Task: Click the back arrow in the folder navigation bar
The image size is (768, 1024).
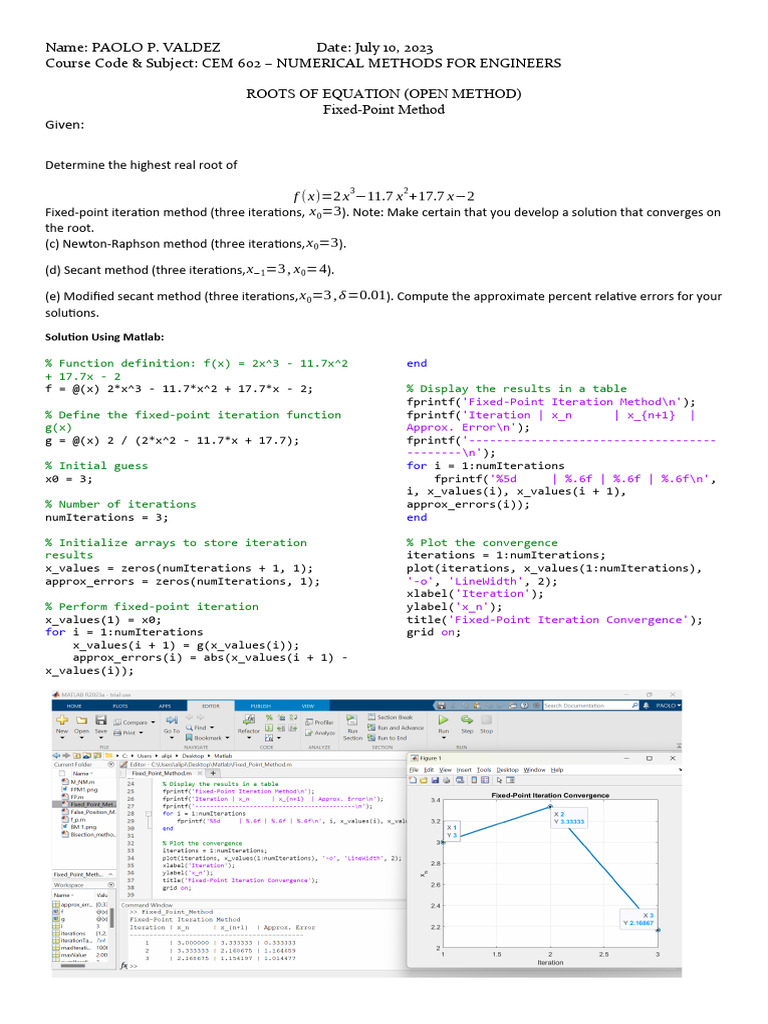Action: [x=57, y=756]
